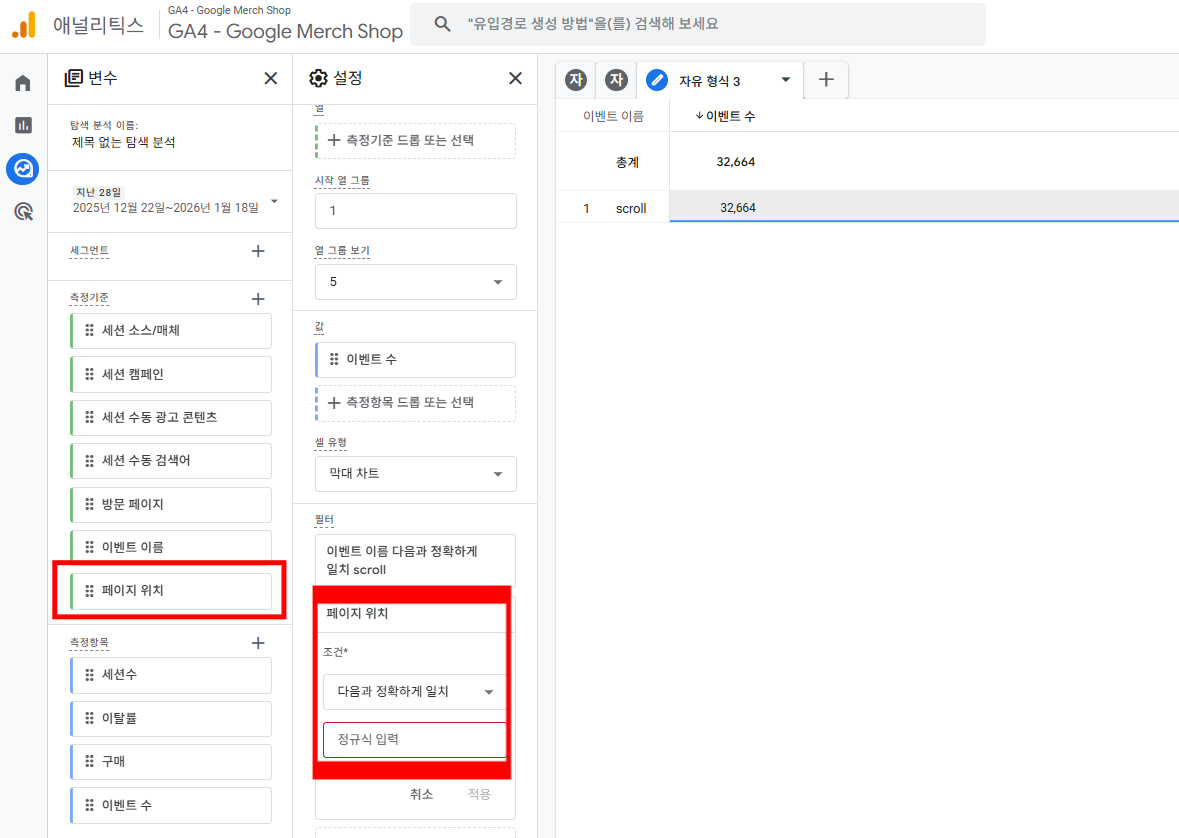Select the 이벤트 수 value chip
The height and width of the screenshot is (838, 1179).
click(x=416, y=360)
